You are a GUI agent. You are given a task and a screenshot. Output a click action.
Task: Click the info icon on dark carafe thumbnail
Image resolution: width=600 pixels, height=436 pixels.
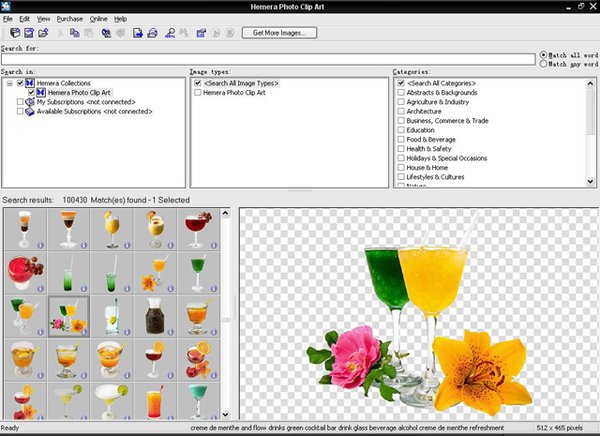171,332
